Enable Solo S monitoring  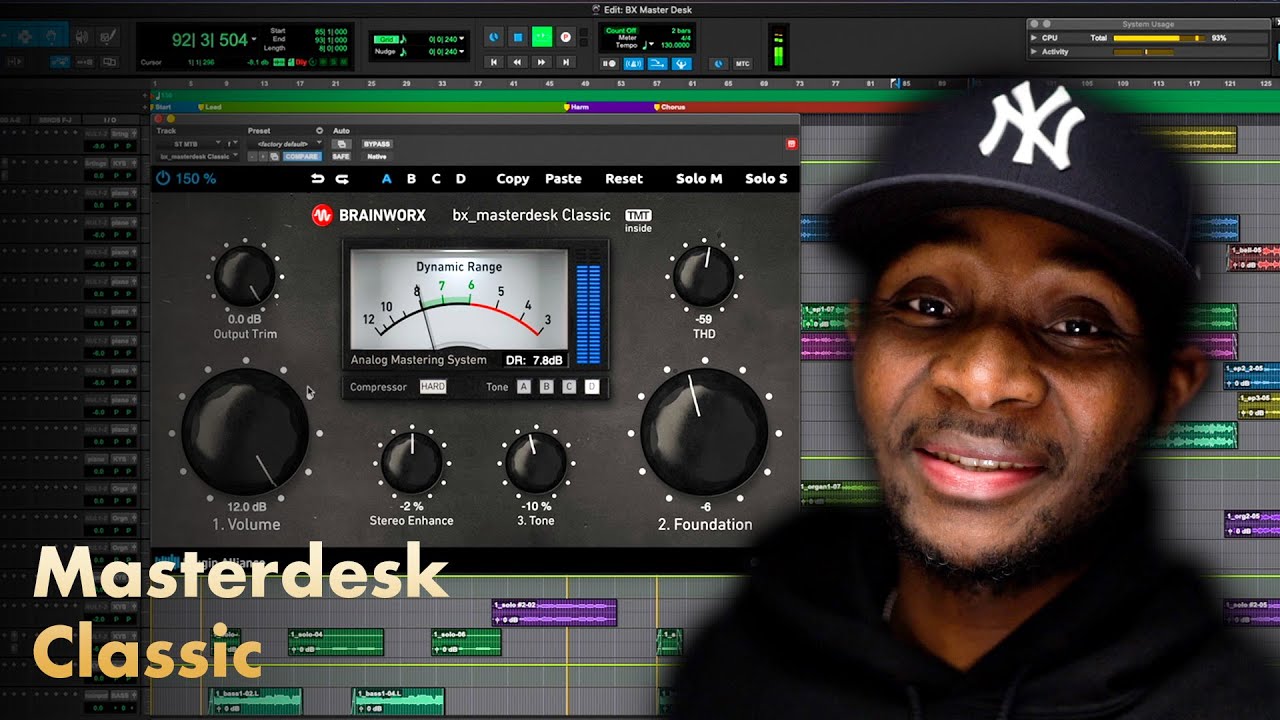click(766, 179)
